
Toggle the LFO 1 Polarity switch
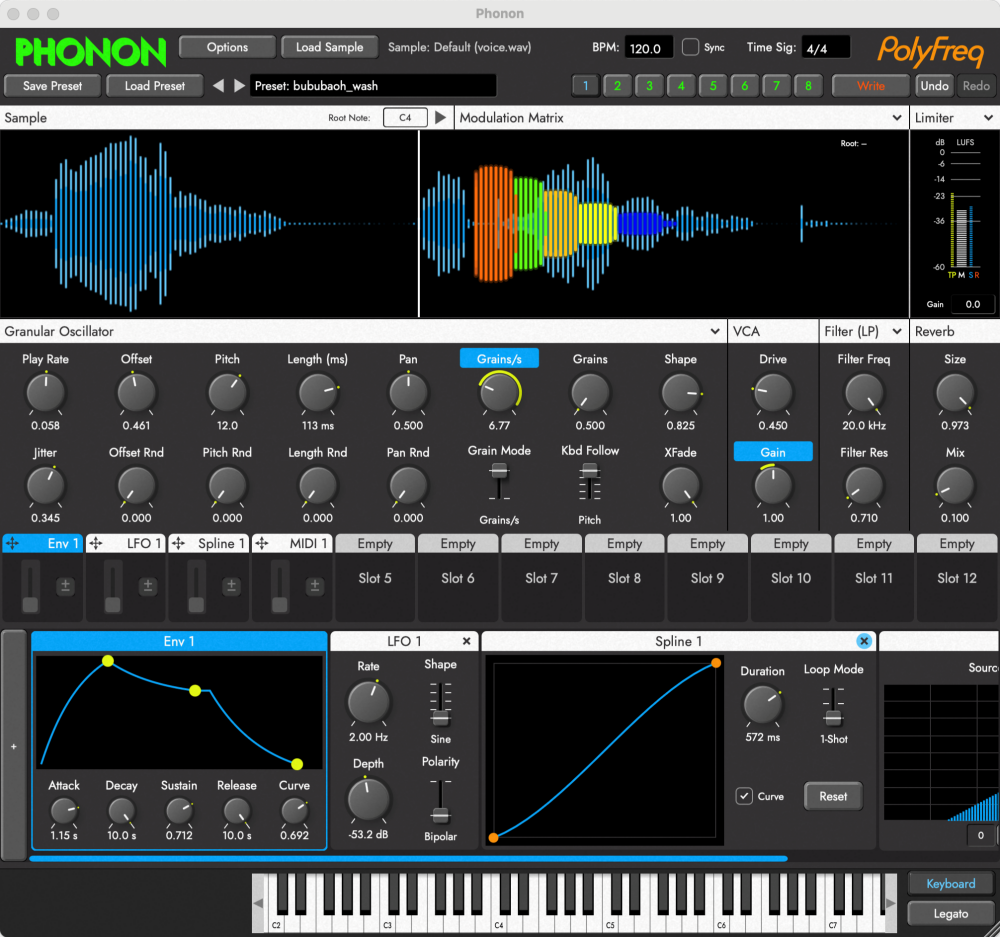440,801
